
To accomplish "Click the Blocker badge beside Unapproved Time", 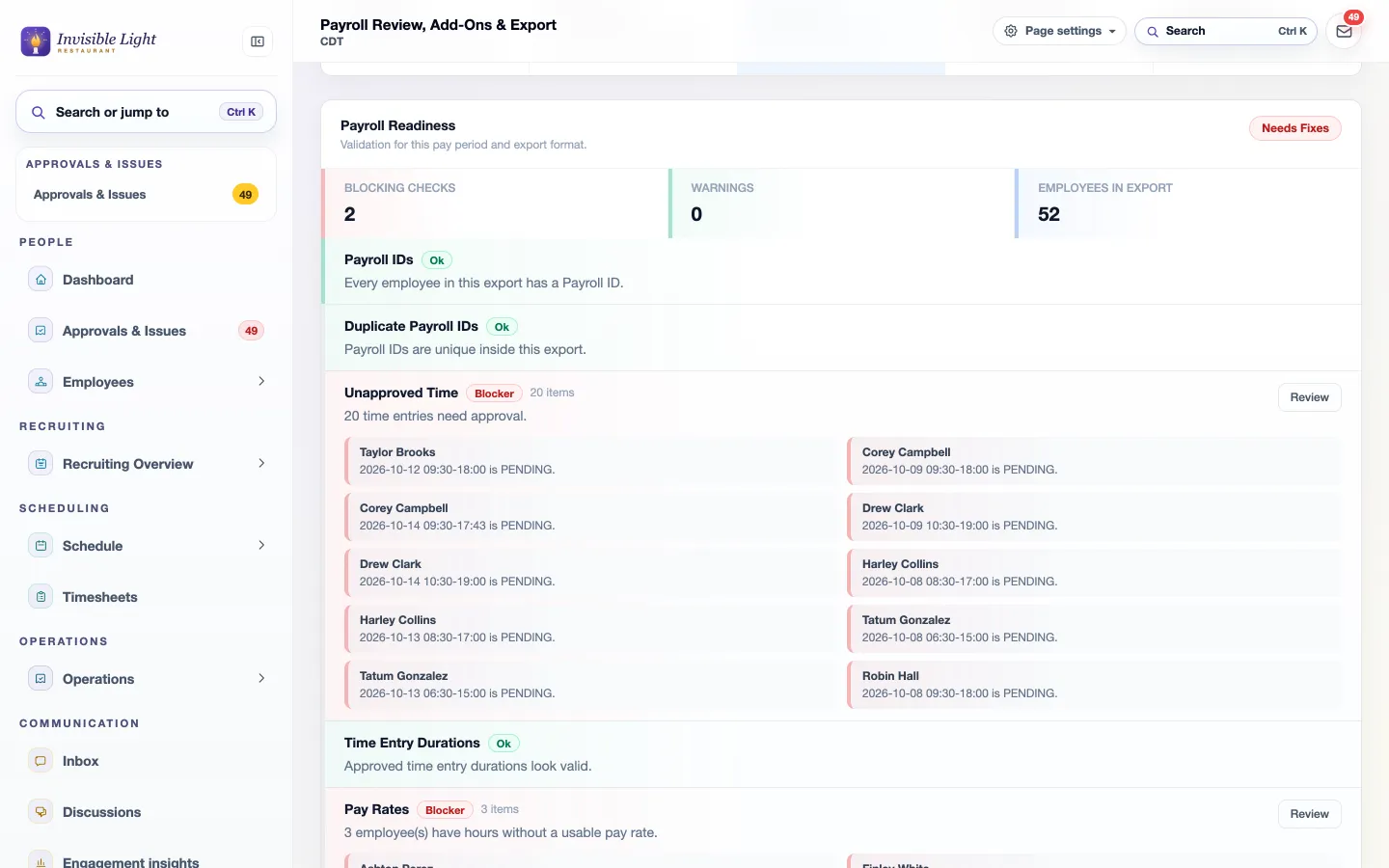I will (x=494, y=393).
